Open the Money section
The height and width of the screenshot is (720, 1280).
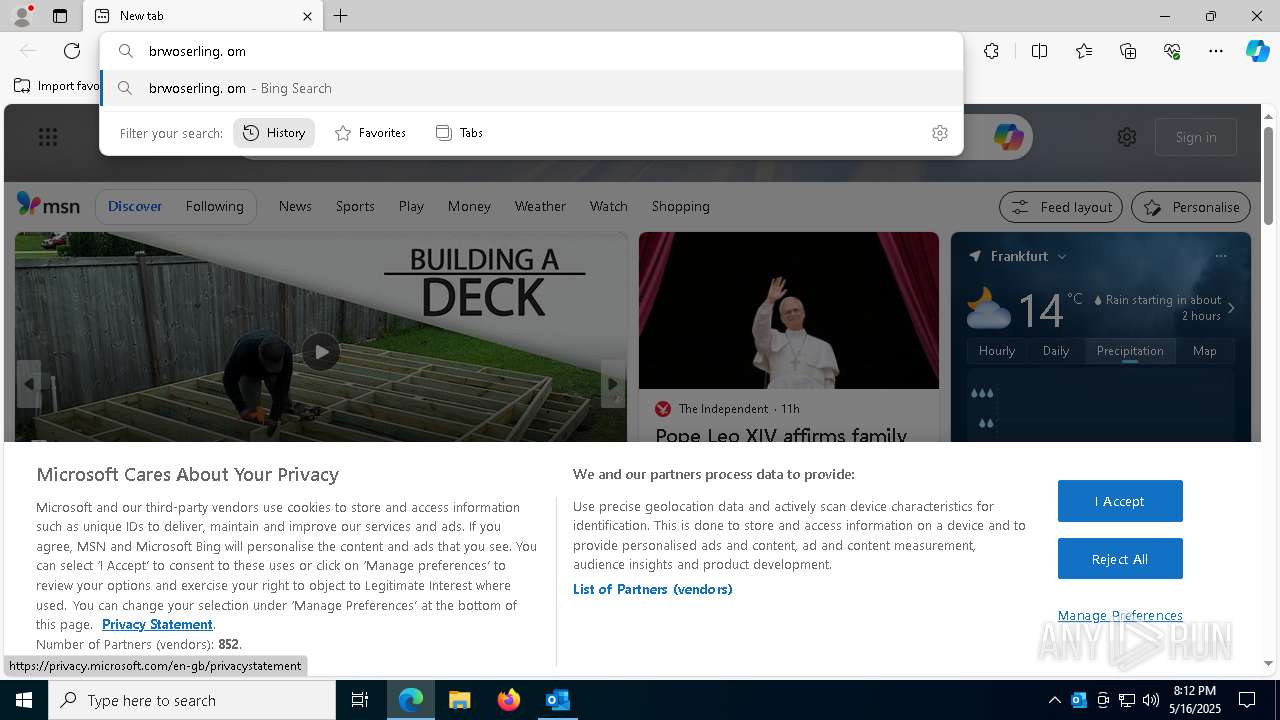coord(469,206)
